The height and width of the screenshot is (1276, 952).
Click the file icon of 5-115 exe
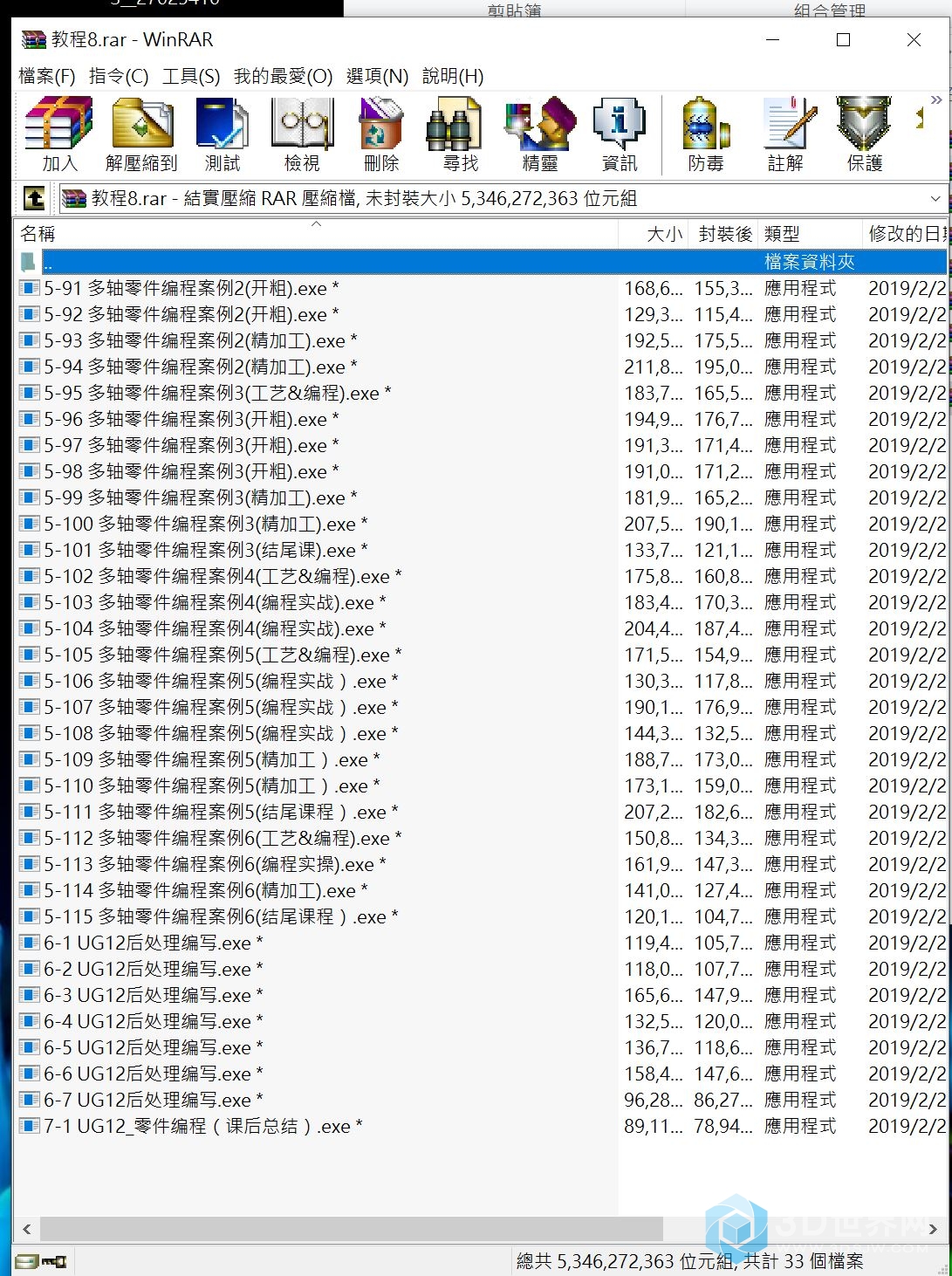point(29,916)
